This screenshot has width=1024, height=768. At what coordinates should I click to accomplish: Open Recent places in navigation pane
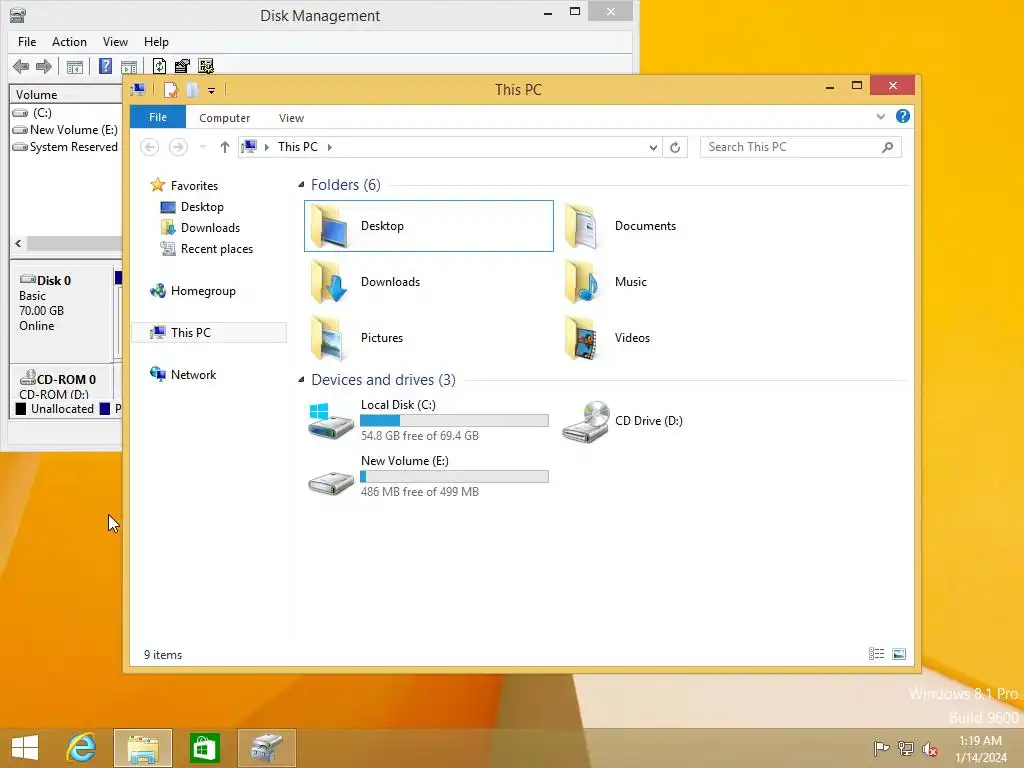pos(206,249)
